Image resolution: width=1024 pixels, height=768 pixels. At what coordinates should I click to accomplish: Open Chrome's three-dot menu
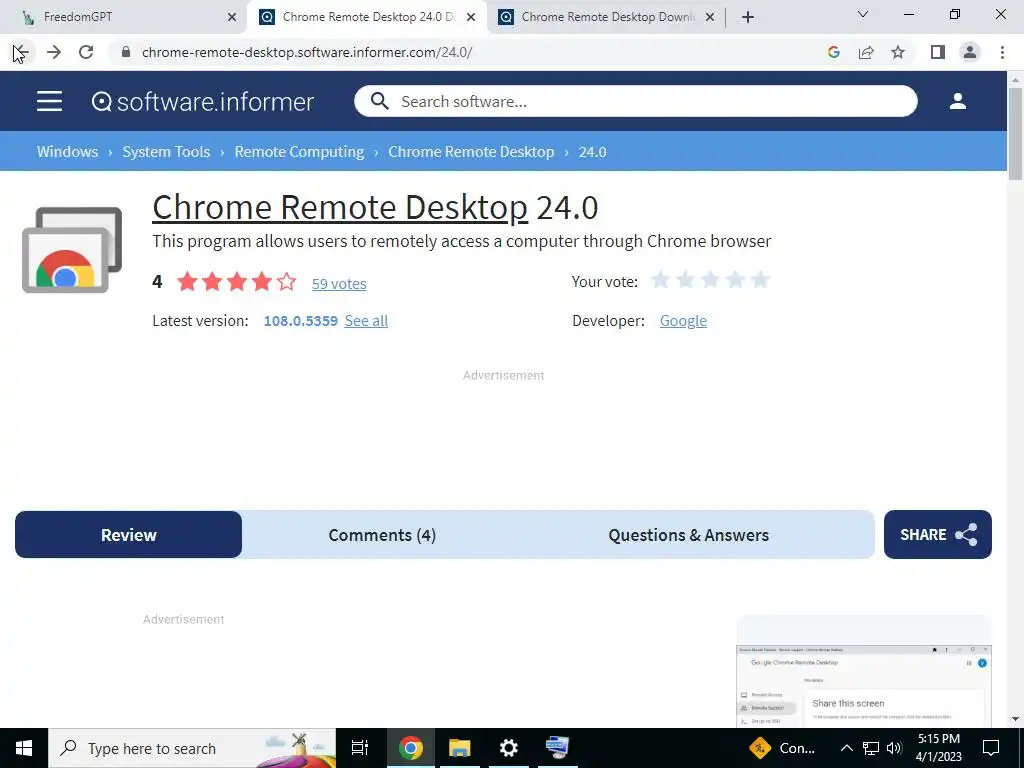[x=1002, y=52]
